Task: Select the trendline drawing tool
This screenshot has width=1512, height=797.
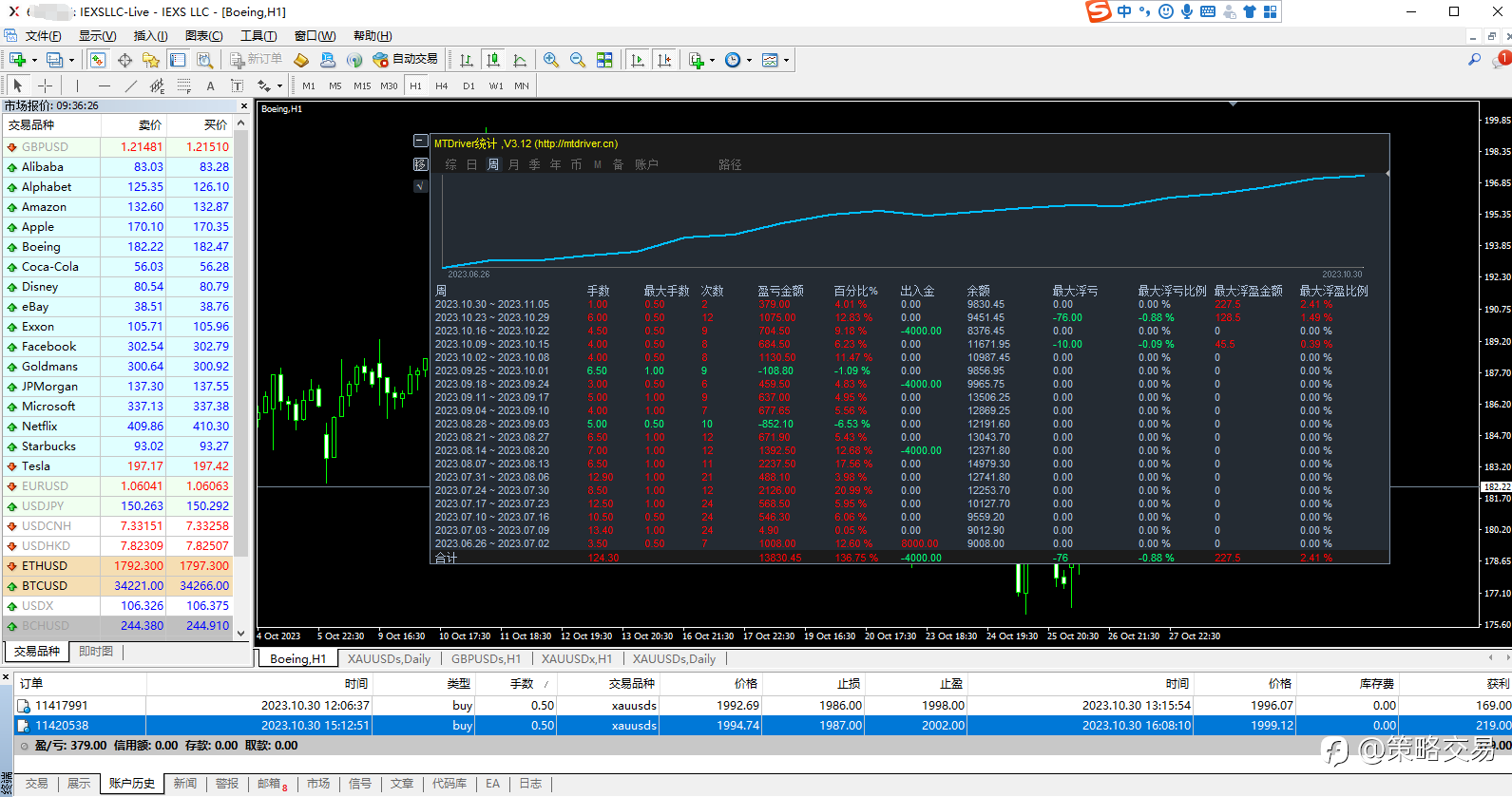Action: [131, 85]
